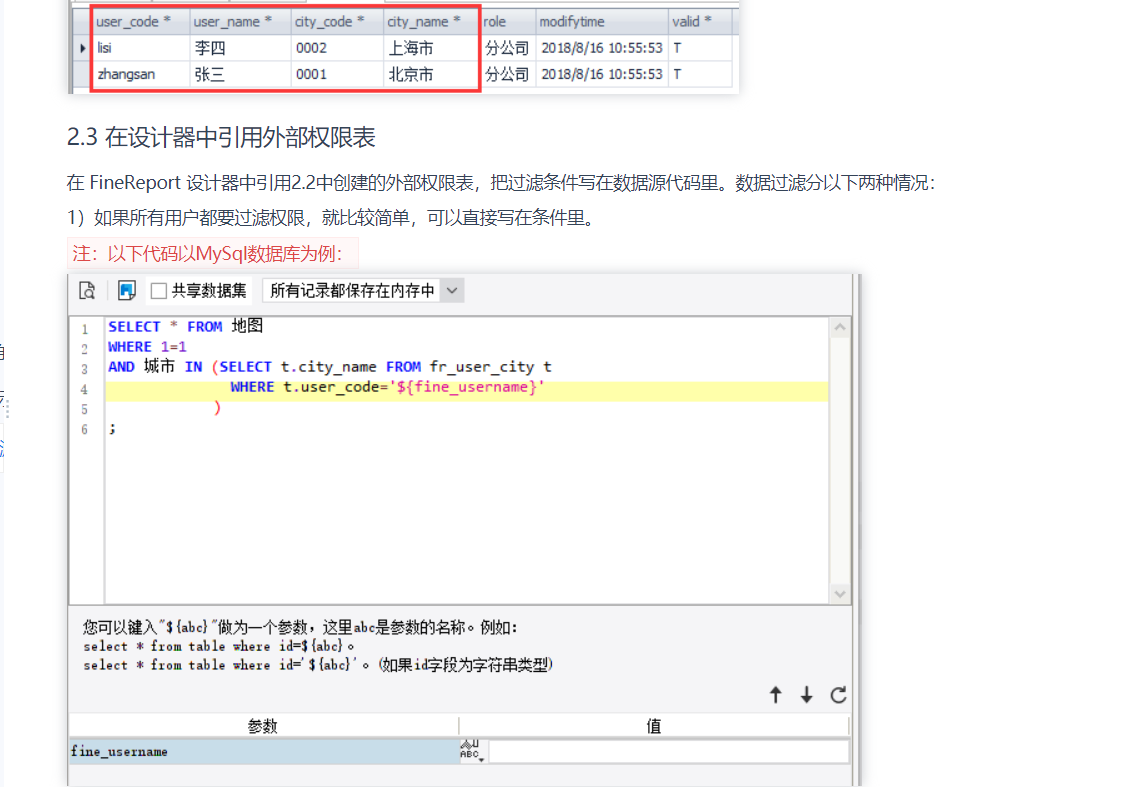Click the 李四 cell
Viewport: 1143px width, 787px height.
(x=241, y=48)
